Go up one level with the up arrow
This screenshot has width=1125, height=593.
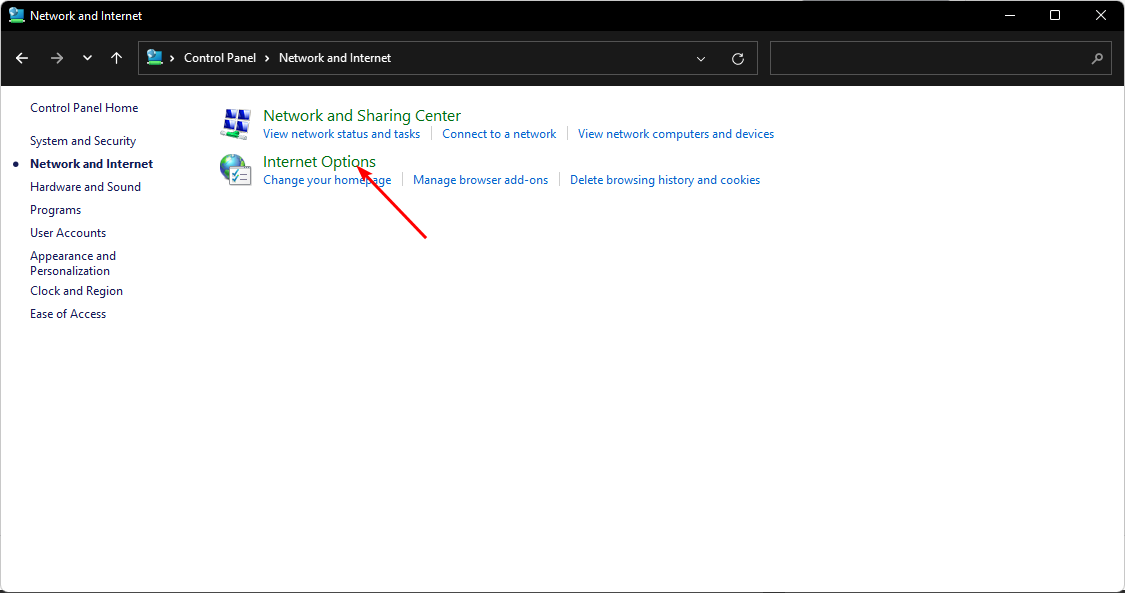pyautogui.click(x=116, y=58)
